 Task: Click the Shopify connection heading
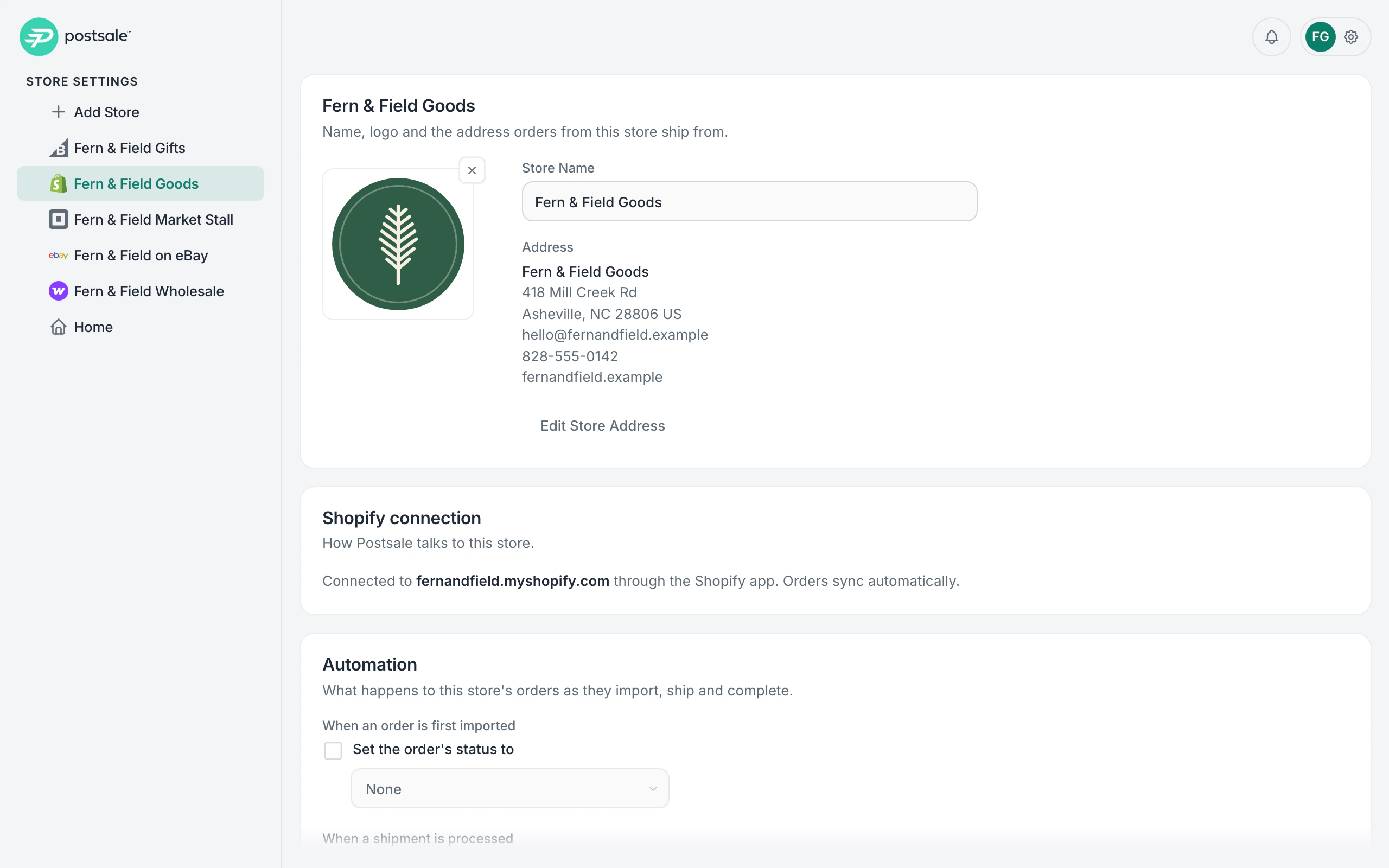(x=401, y=518)
